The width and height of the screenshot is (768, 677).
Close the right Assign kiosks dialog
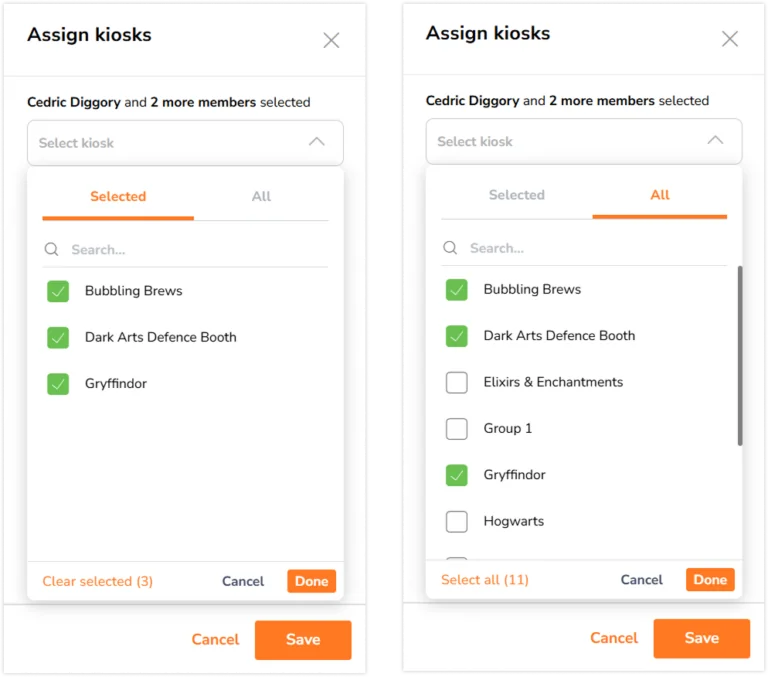pyautogui.click(x=730, y=39)
